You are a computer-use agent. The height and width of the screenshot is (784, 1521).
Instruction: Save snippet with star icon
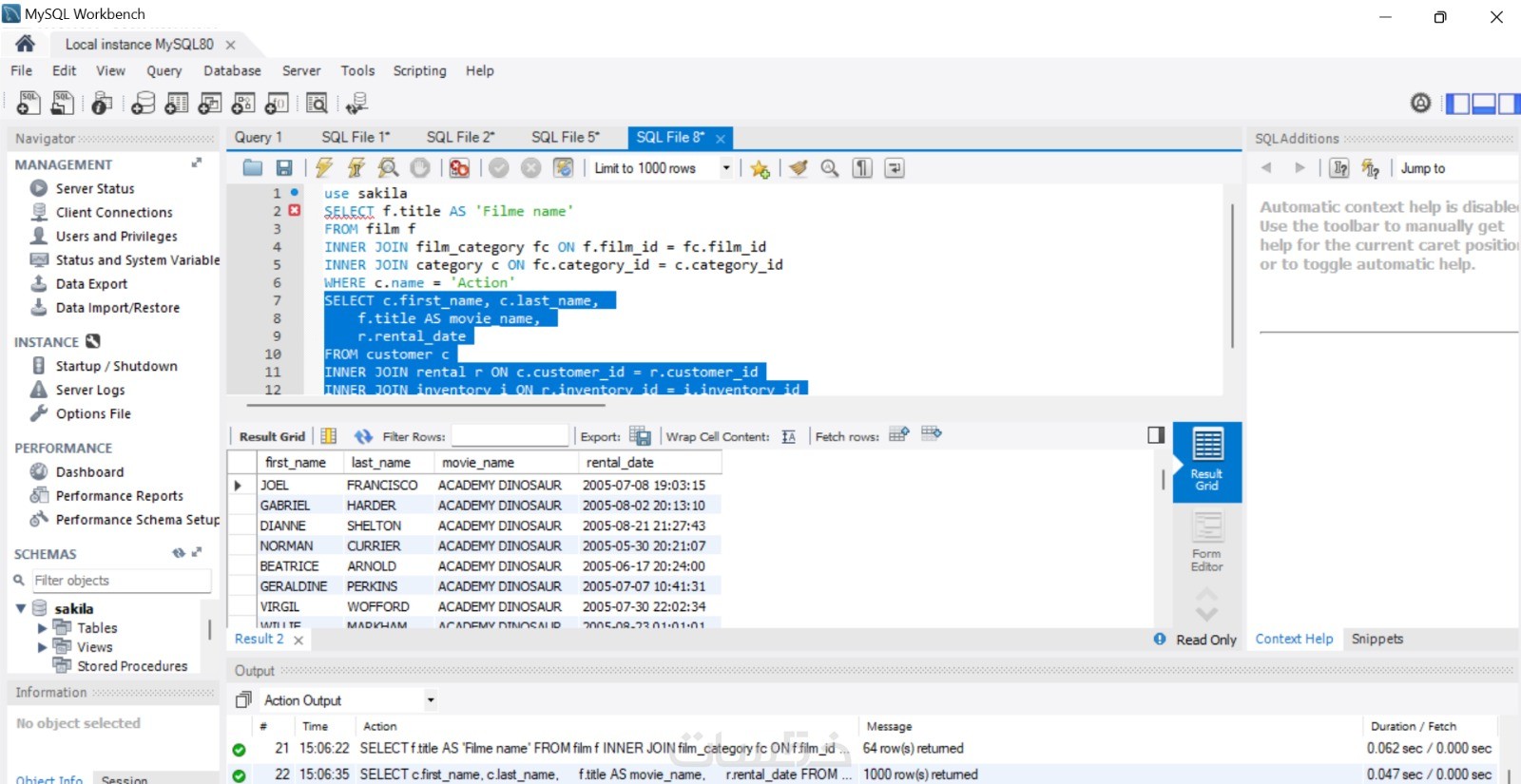(760, 168)
